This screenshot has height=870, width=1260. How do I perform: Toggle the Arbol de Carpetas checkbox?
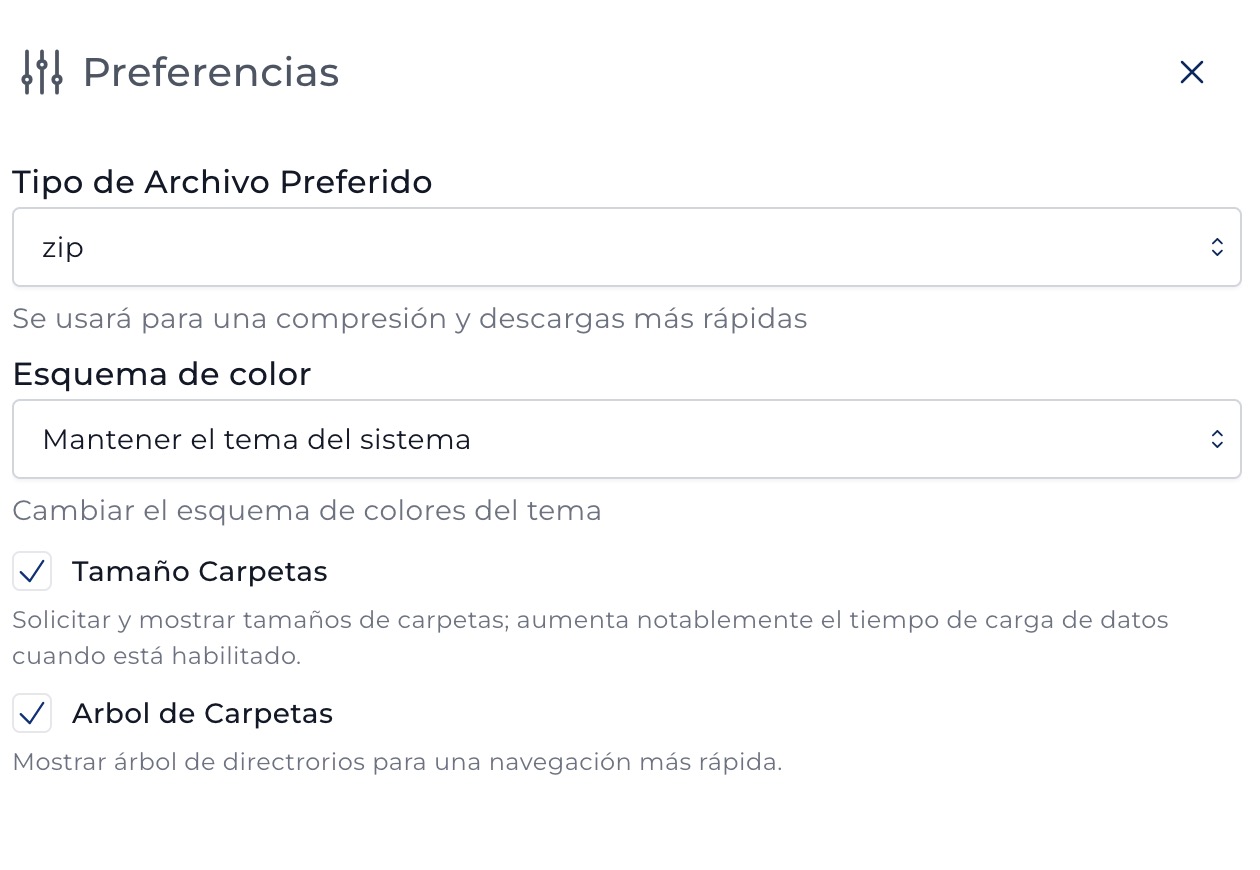click(x=32, y=714)
